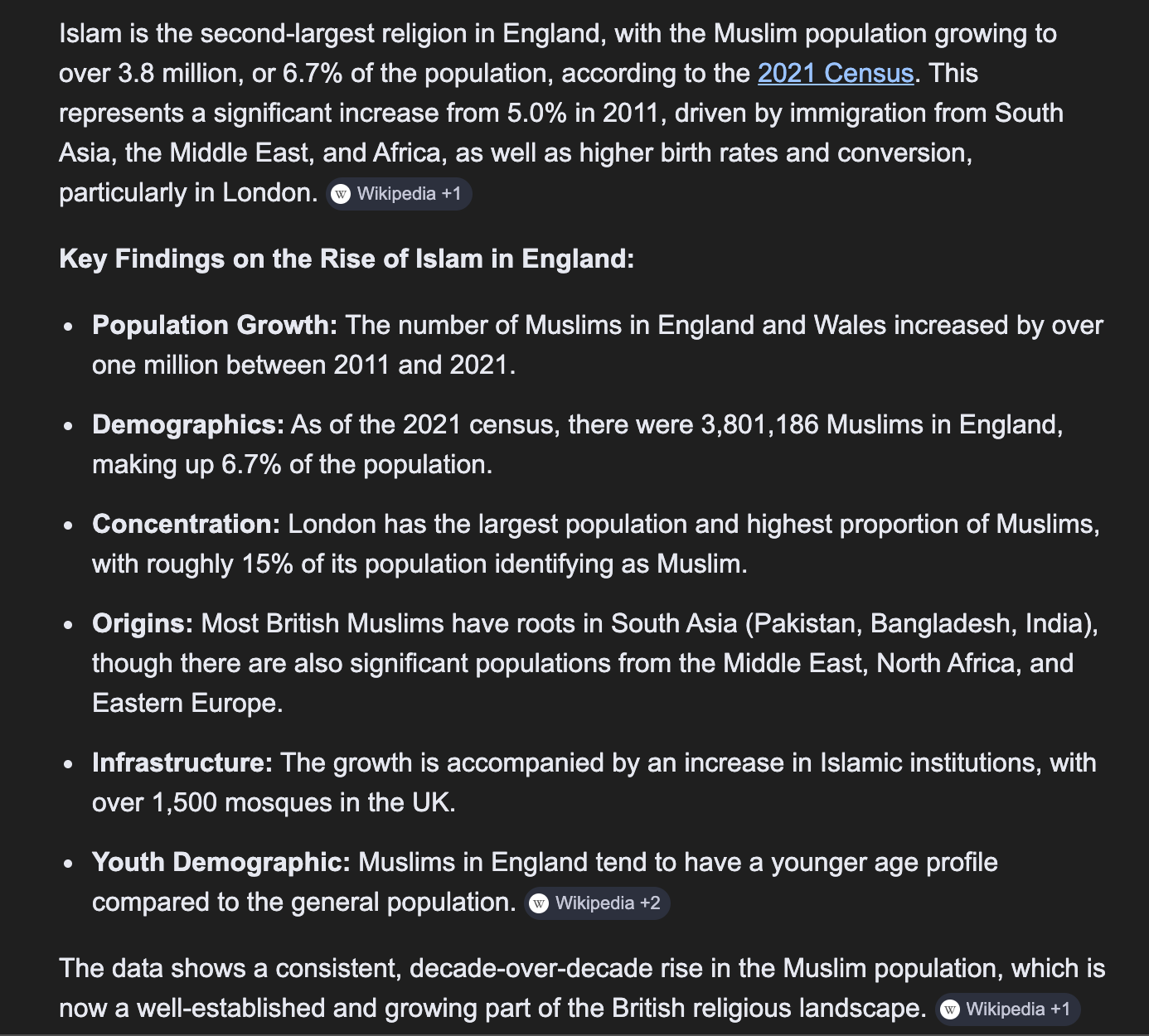Click "second-largest religion" in the opening sentence
The height and width of the screenshot is (1036, 1149).
point(347,34)
